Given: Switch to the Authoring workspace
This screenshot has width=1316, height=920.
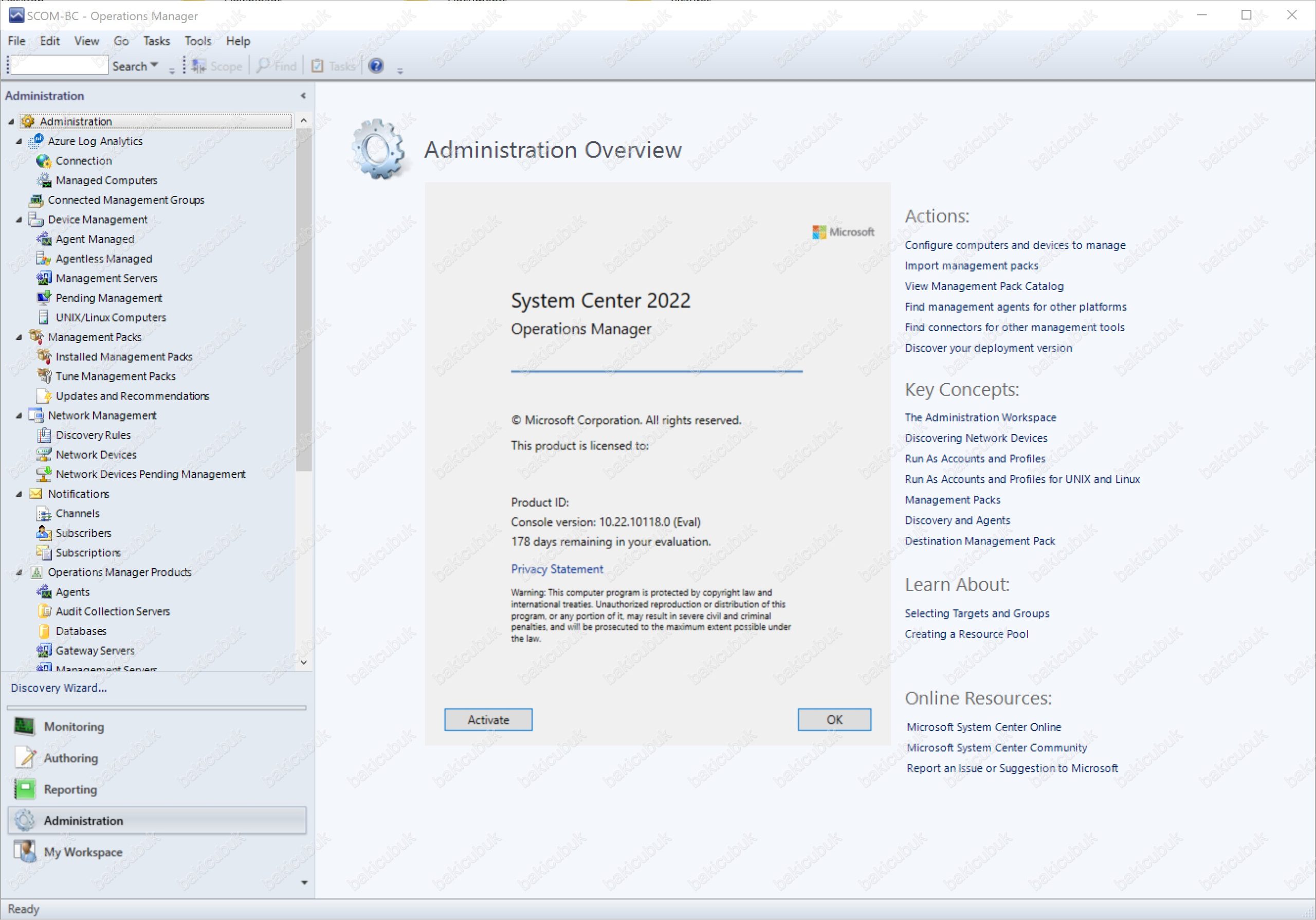Looking at the screenshot, I should [x=157, y=759].
